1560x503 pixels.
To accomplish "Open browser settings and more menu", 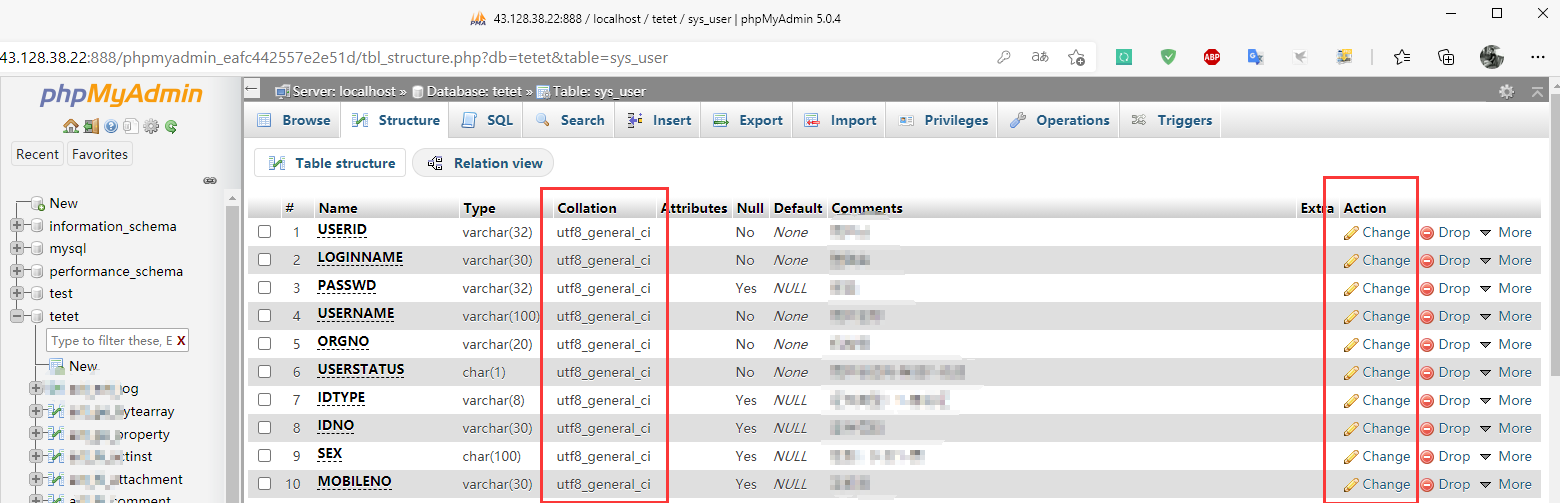I will pos(1538,57).
